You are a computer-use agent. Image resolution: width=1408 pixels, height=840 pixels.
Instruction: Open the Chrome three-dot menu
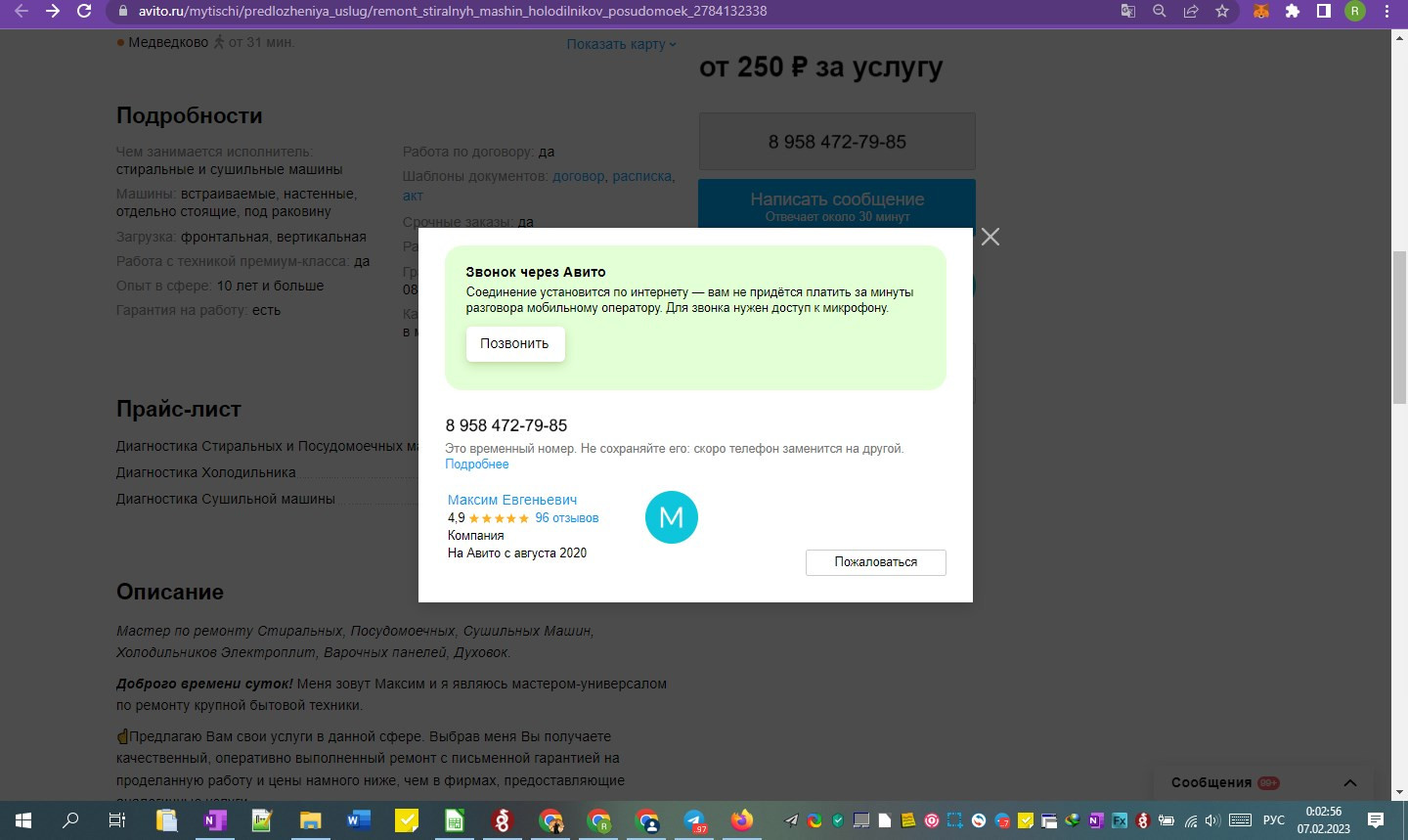[1387, 11]
